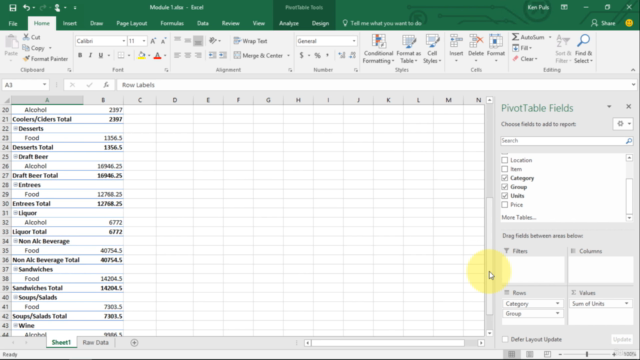The height and width of the screenshot is (360, 640).
Task: Collapse the Draft Beer group
Action: pos(16,157)
